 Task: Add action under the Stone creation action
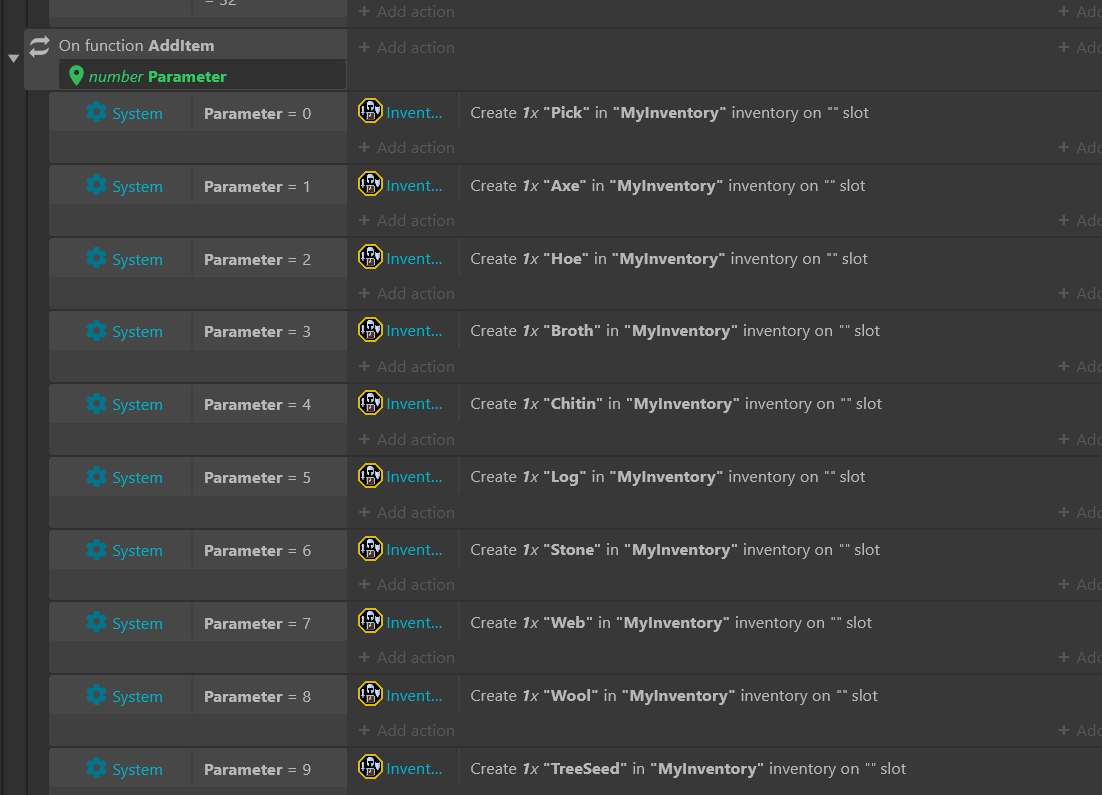407,585
